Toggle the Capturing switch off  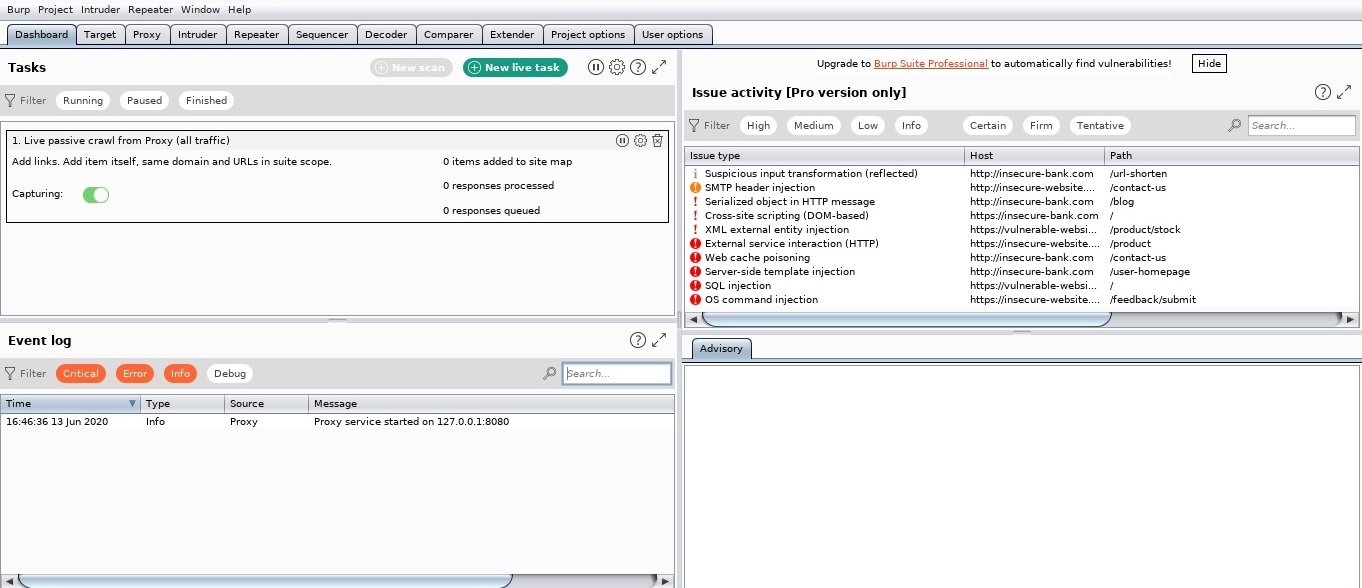click(96, 195)
